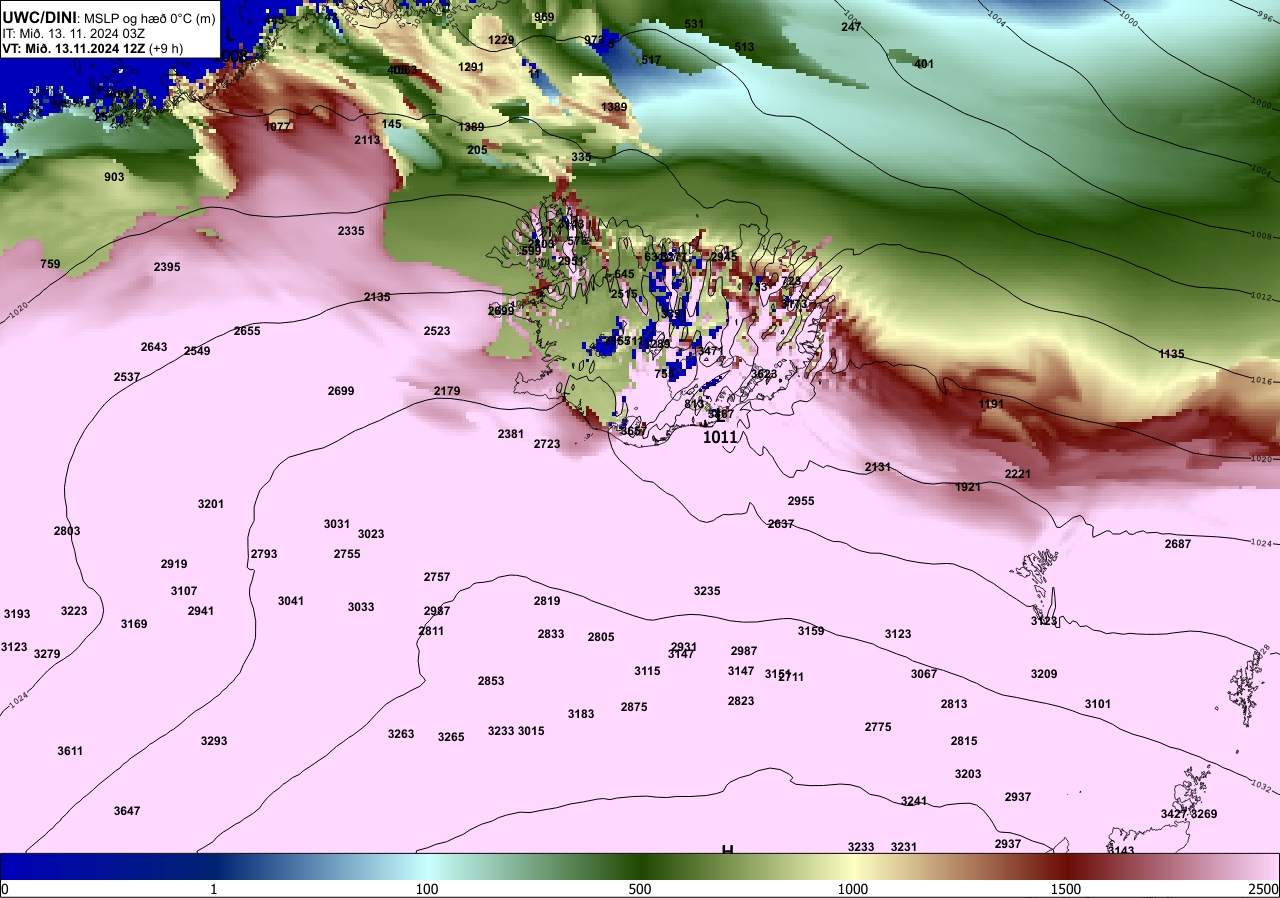The image size is (1280, 898).
Task: Click the height value 3015
Action: coord(531,731)
